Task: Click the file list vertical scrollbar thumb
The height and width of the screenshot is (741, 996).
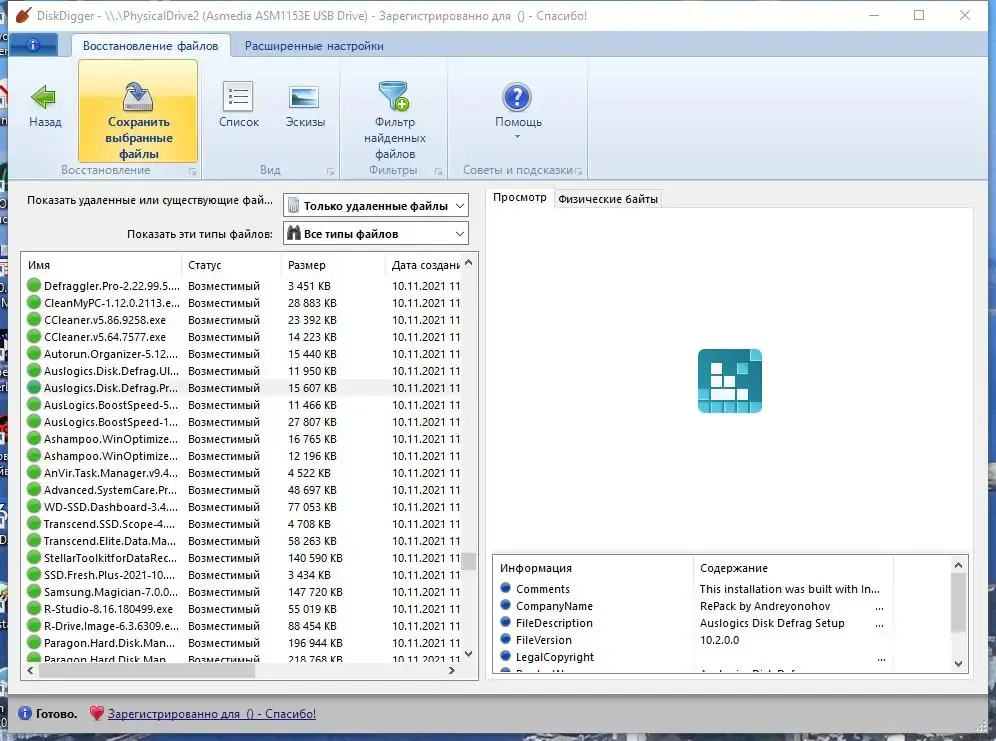Action: click(469, 561)
